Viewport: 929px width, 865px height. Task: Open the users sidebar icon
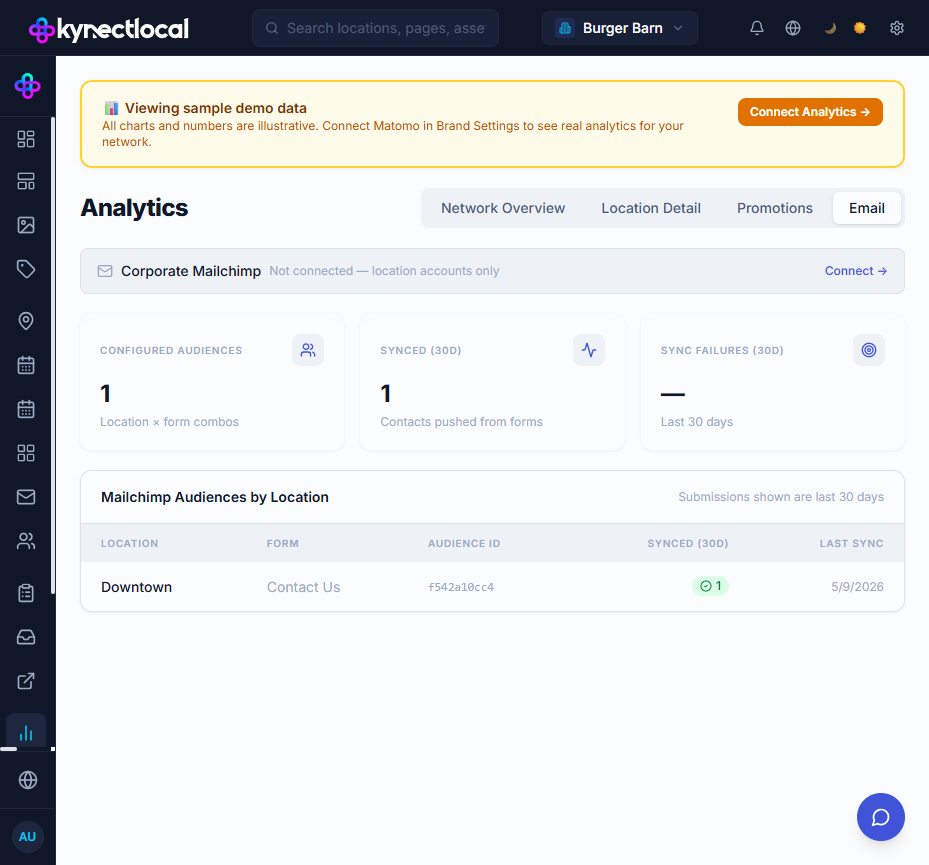(26, 541)
